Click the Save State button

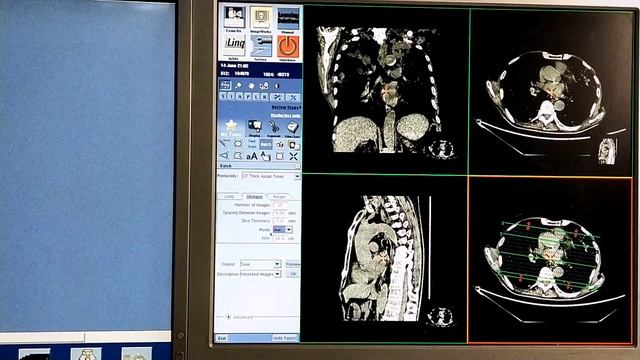tap(252, 144)
